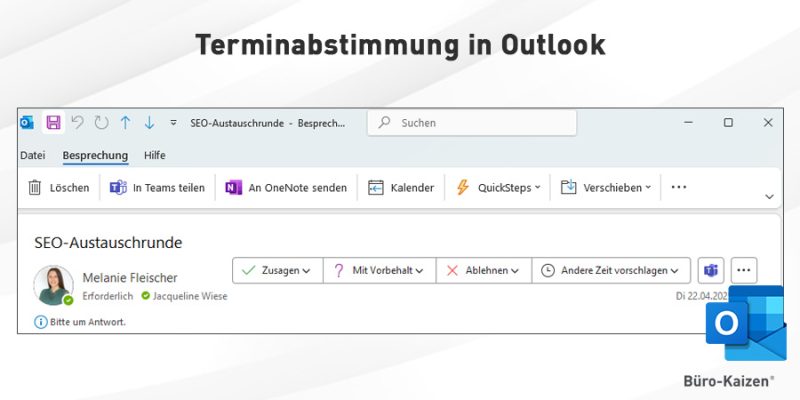This screenshot has width=800, height=400.
Task: Go to next item with down arrow
Action: [x=149, y=122]
